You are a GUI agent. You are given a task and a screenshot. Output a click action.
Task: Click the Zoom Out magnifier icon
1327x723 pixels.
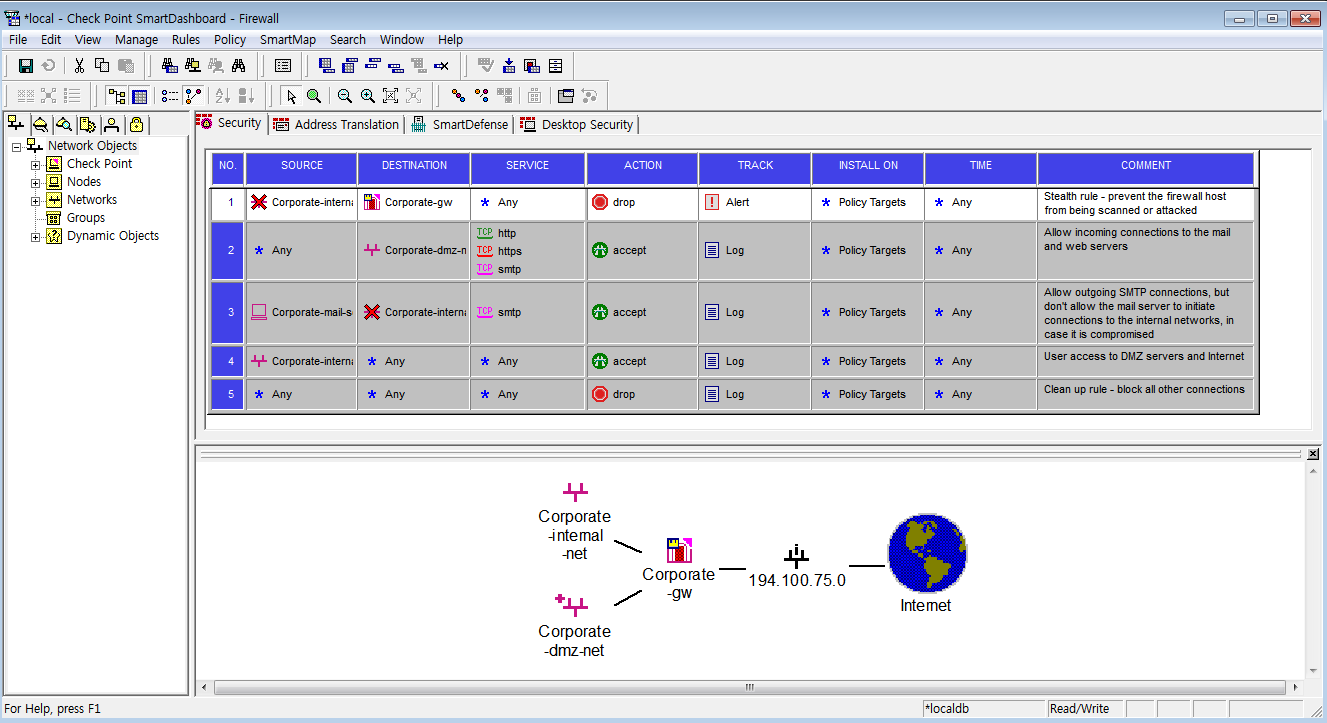344,96
